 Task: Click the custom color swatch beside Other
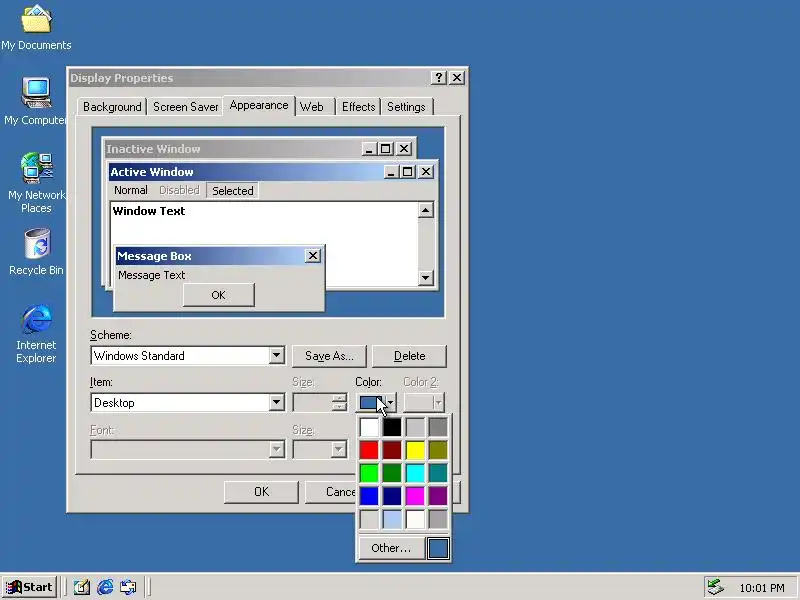pos(438,548)
